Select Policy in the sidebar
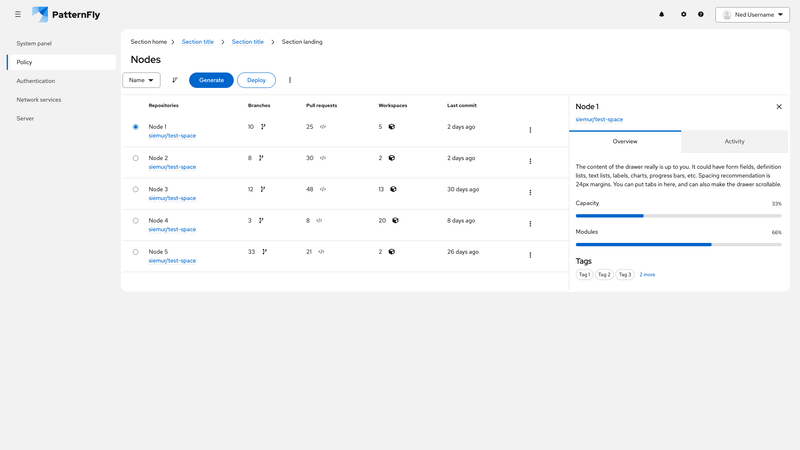800x450 pixels. pyautogui.click(x=61, y=62)
